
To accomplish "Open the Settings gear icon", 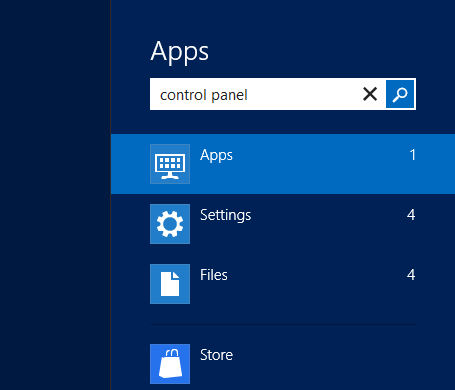I will click(170, 224).
